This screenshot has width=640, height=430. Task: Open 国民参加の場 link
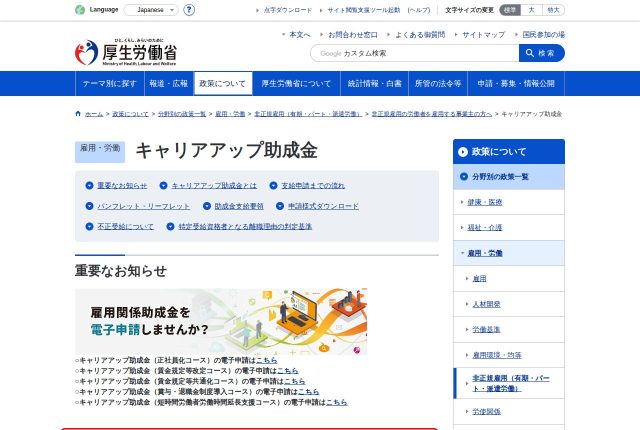coord(544,35)
